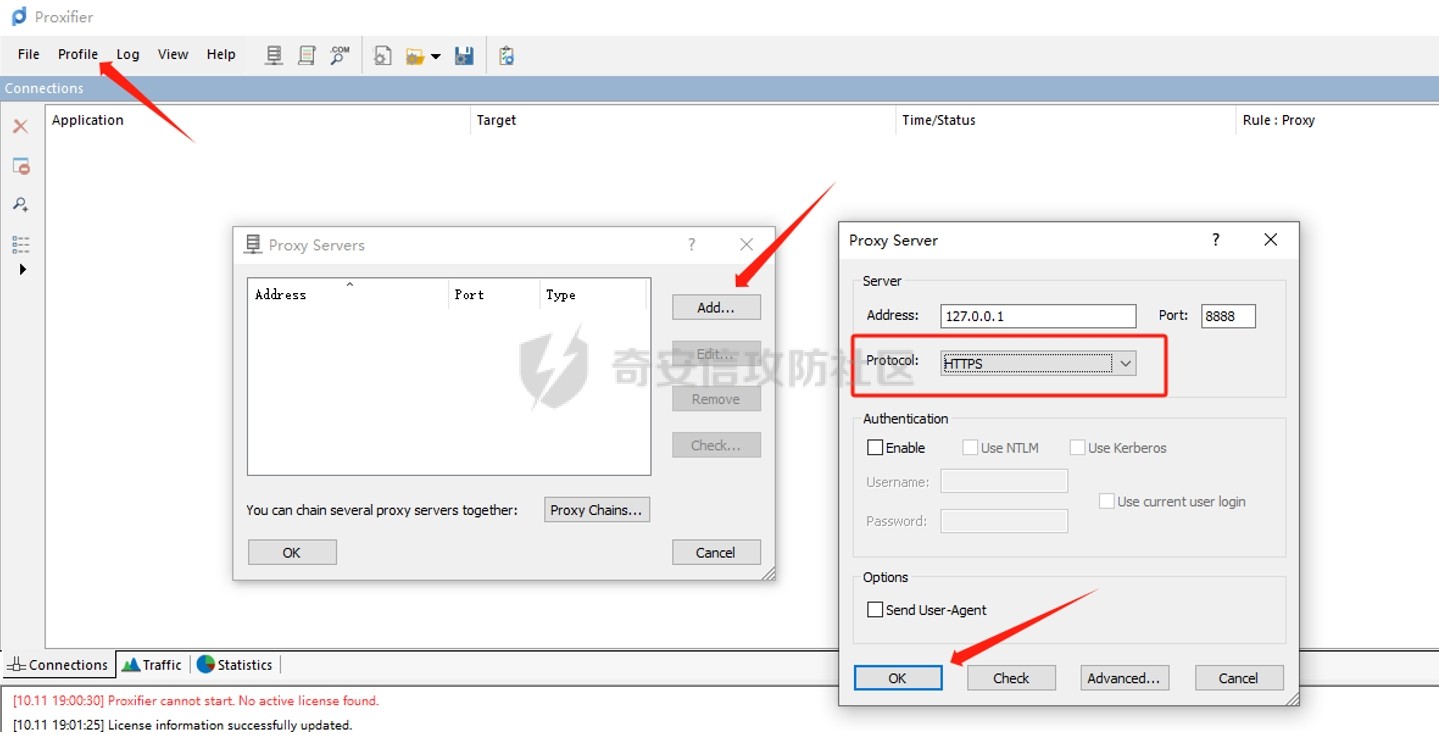This screenshot has width=1439, height=735.
Task: Enable the Authentication checkbox
Action: pos(875,448)
